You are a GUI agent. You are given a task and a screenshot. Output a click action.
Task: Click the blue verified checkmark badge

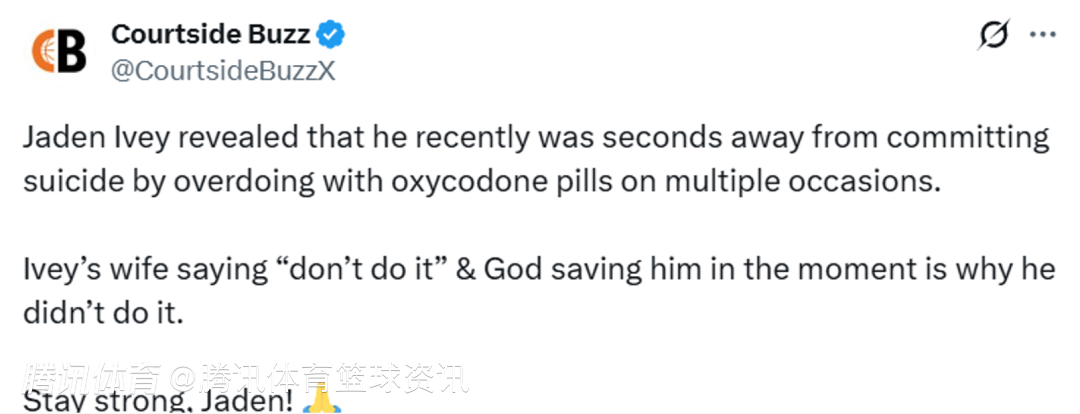[332, 35]
